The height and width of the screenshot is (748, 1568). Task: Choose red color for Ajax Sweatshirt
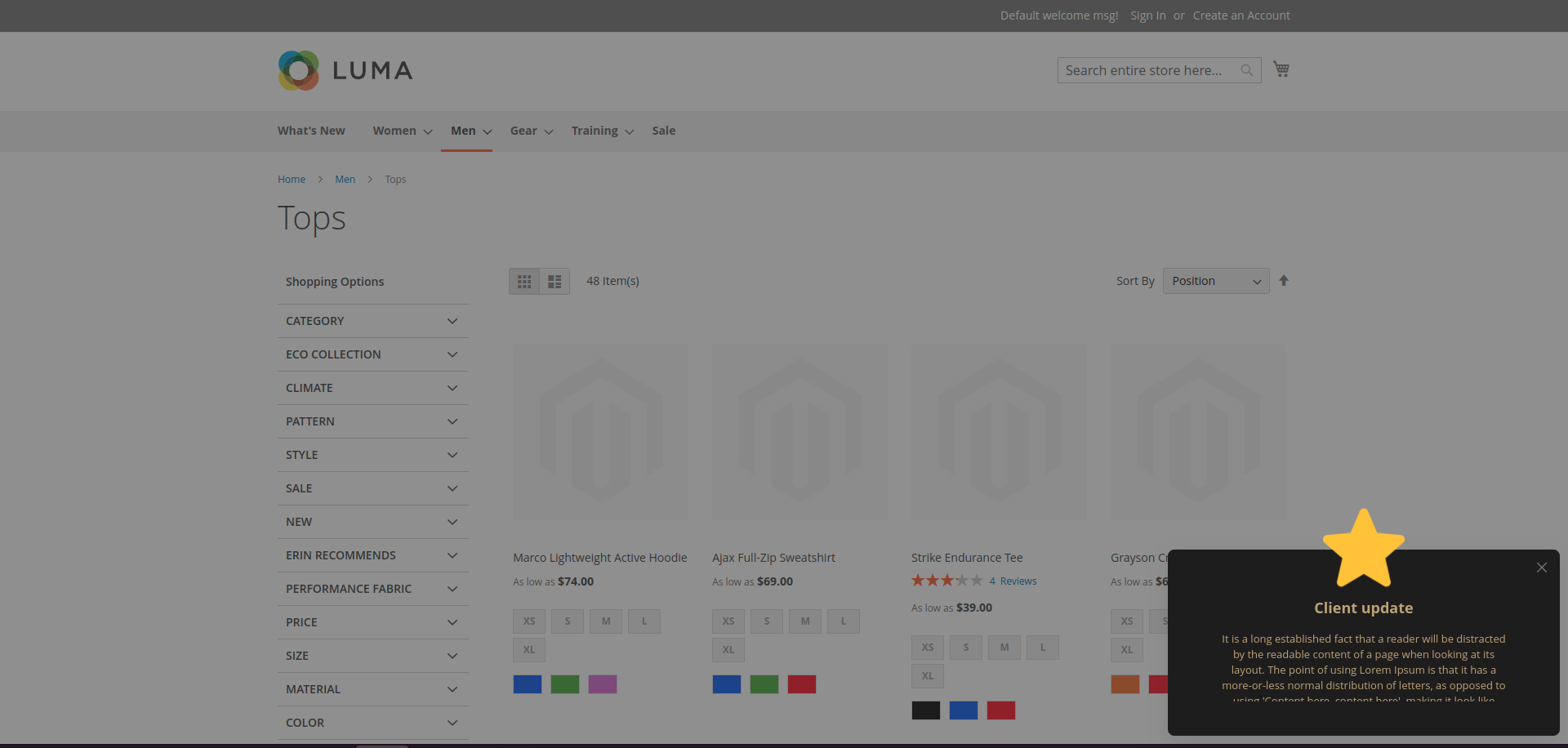point(802,684)
